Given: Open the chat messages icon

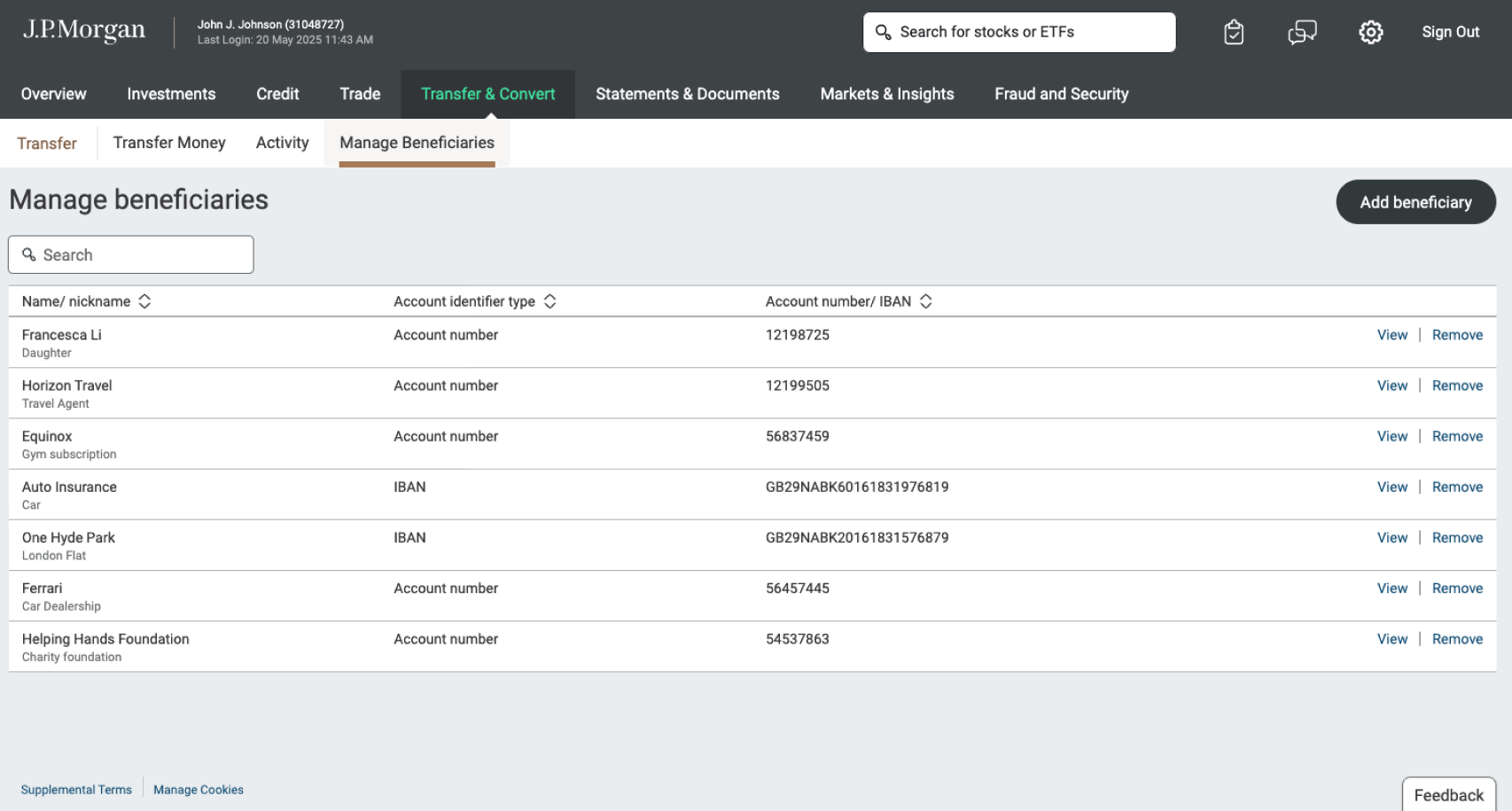Looking at the screenshot, I should tap(1302, 33).
